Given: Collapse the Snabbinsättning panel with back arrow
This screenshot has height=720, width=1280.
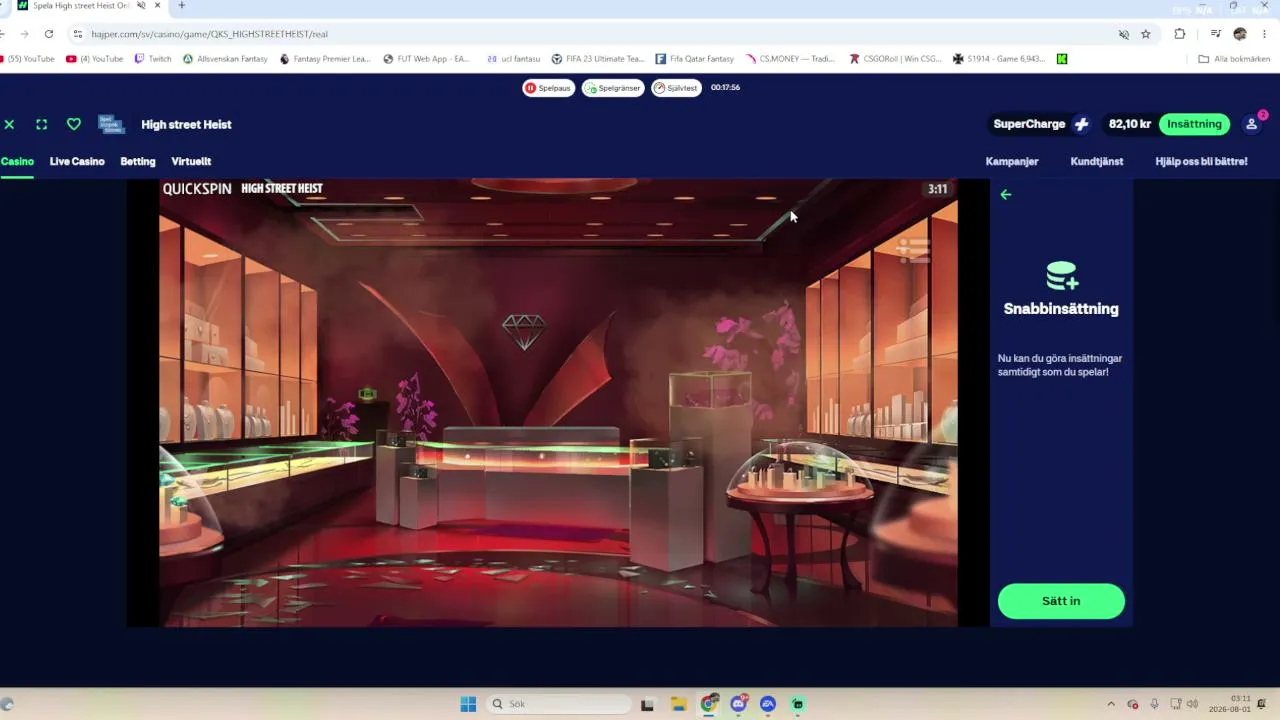Looking at the screenshot, I should [1006, 195].
